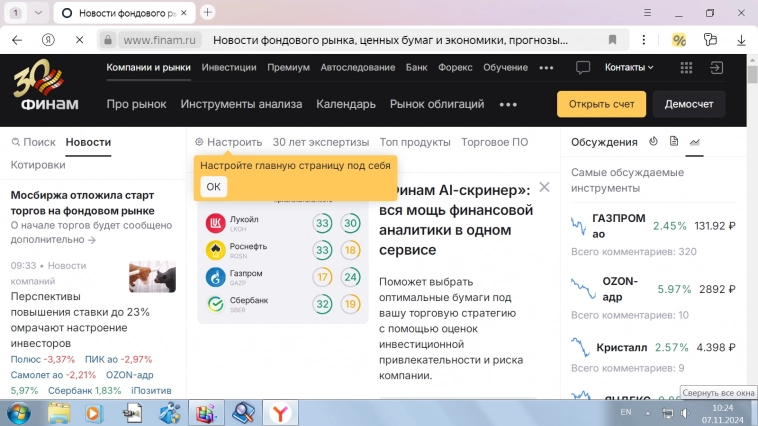
Task: Click the document icon next to Обсуждения
Action: (674, 141)
